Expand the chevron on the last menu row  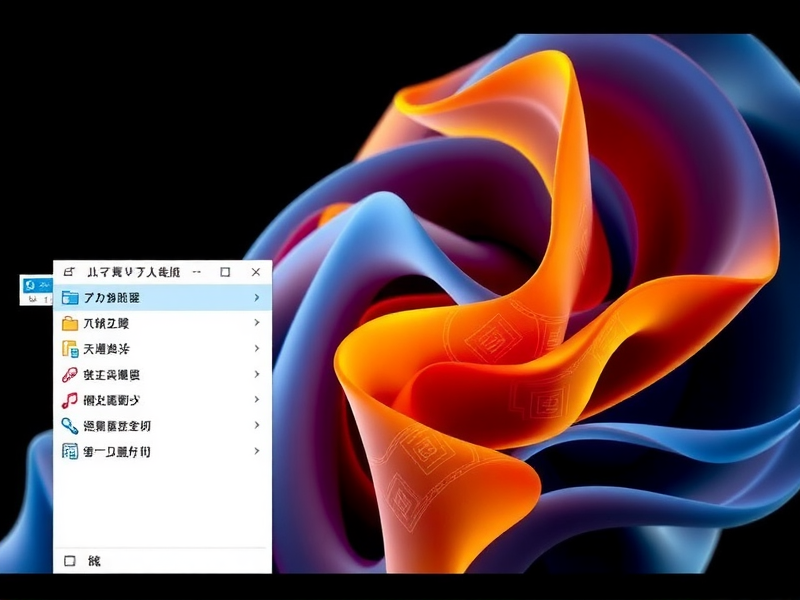256,451
